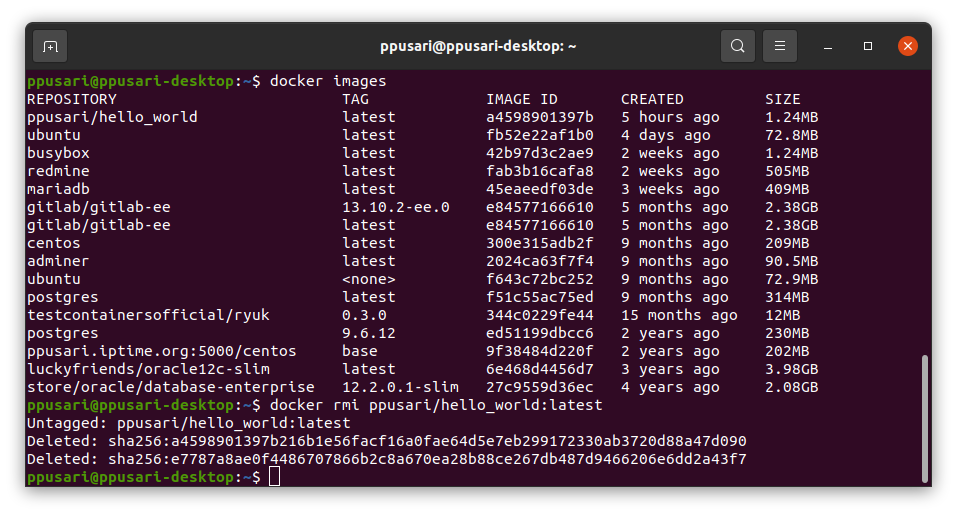957x515 pixels.
Task: Maximize the terminal window
Action: [867, 46]
